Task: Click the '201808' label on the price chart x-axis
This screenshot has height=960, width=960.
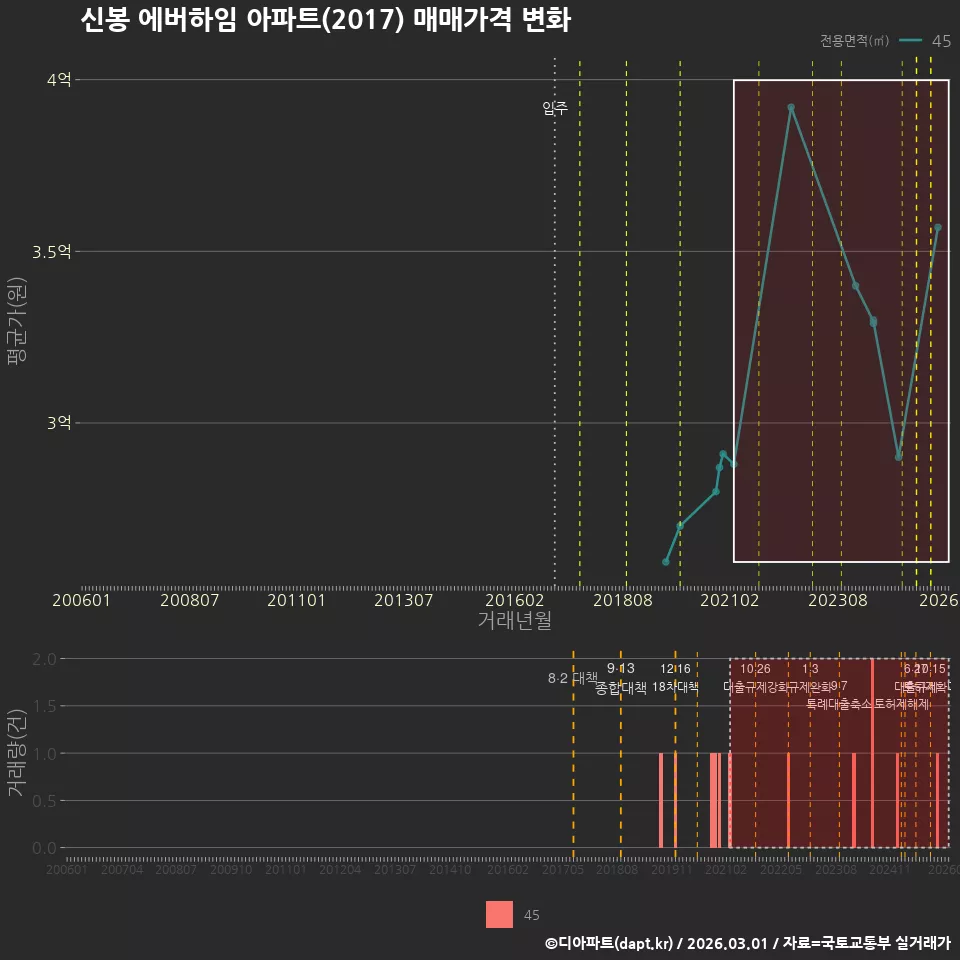Action: click(623, 600)
